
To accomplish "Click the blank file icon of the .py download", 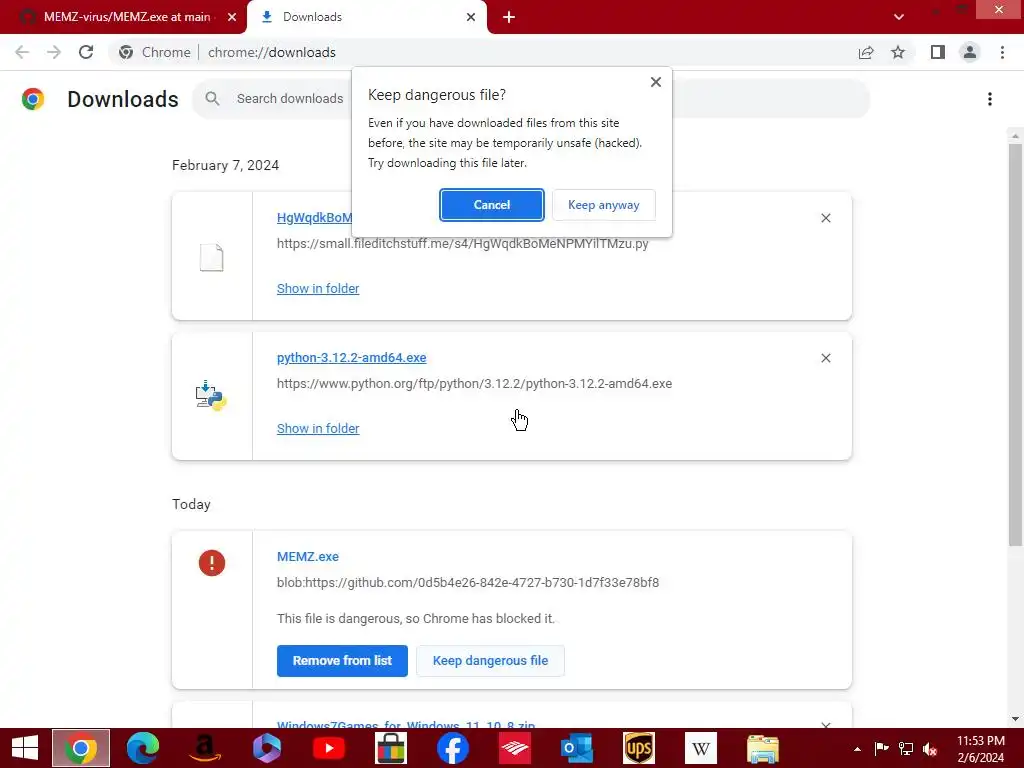I will pyautogui.click(x=212, y=257).
